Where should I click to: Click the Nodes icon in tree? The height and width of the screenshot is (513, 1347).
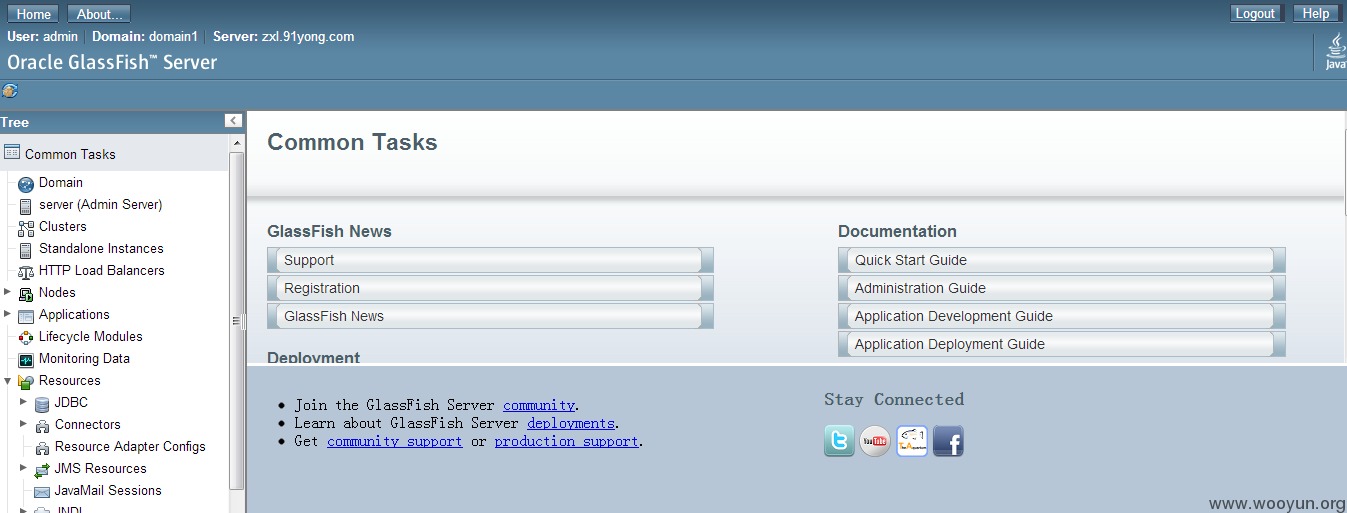coord(26,294)
